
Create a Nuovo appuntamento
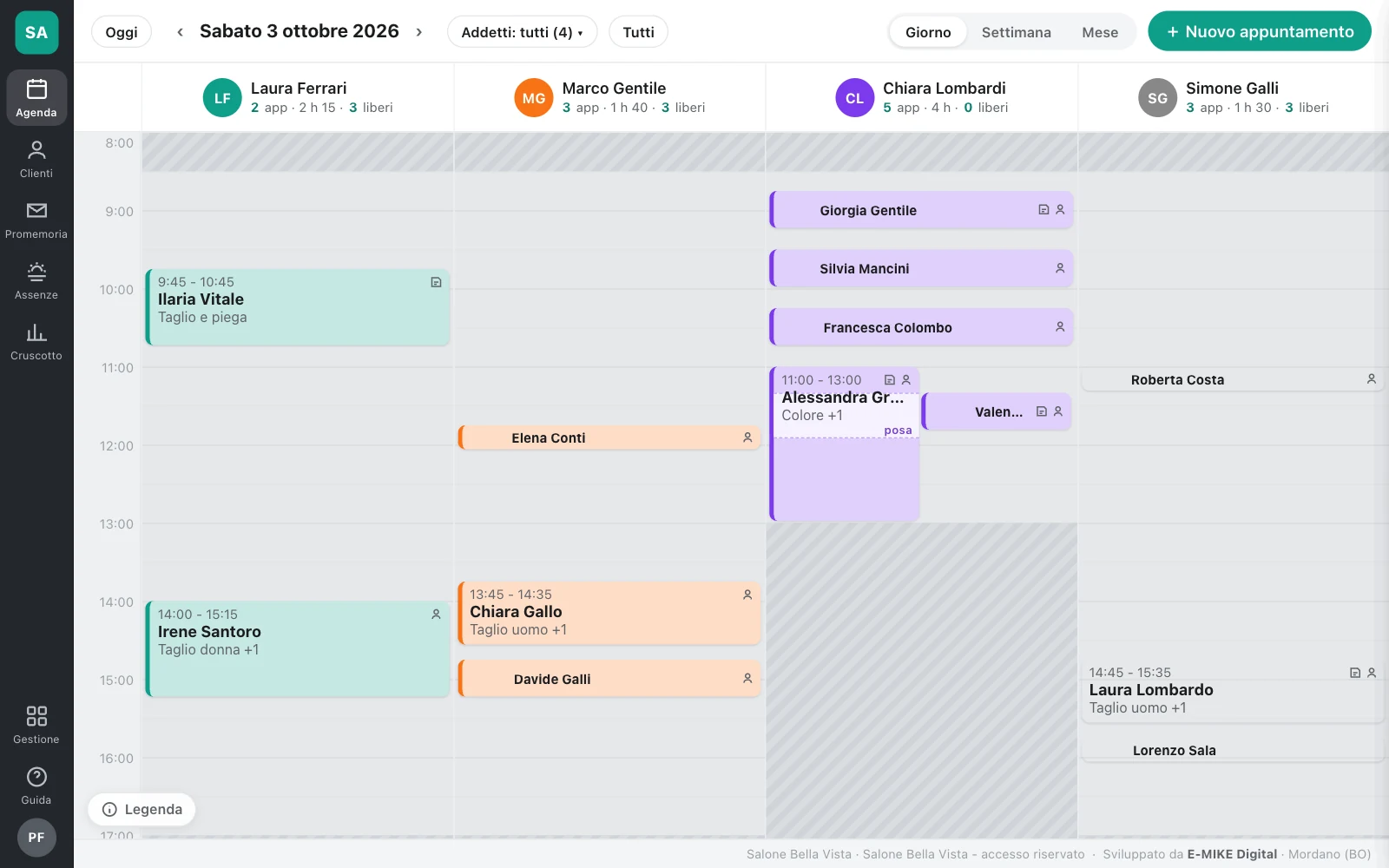[1260, 31]
